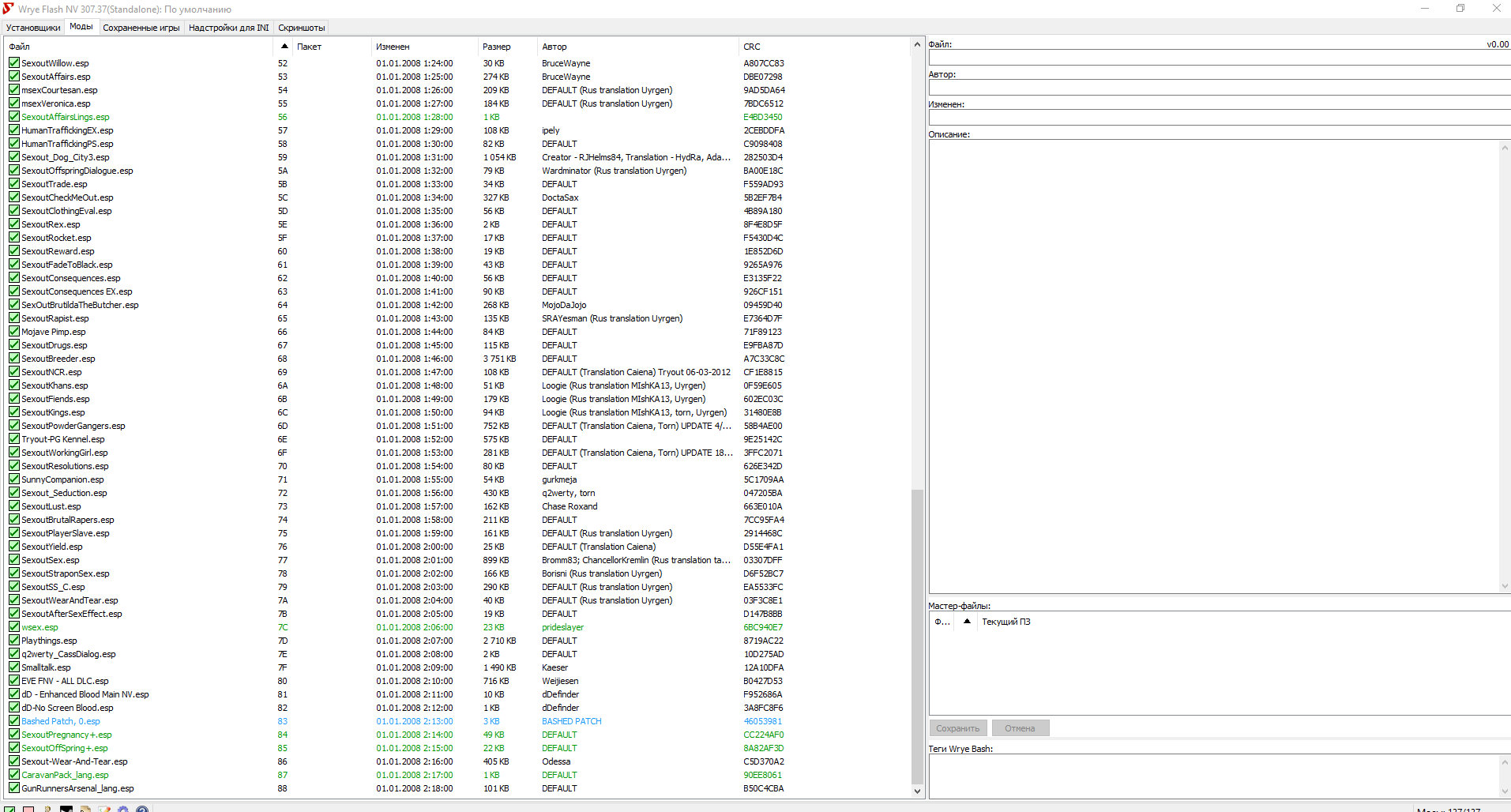Switch to the Установщики tab
1511x812 pixels.
pos(33,28)
